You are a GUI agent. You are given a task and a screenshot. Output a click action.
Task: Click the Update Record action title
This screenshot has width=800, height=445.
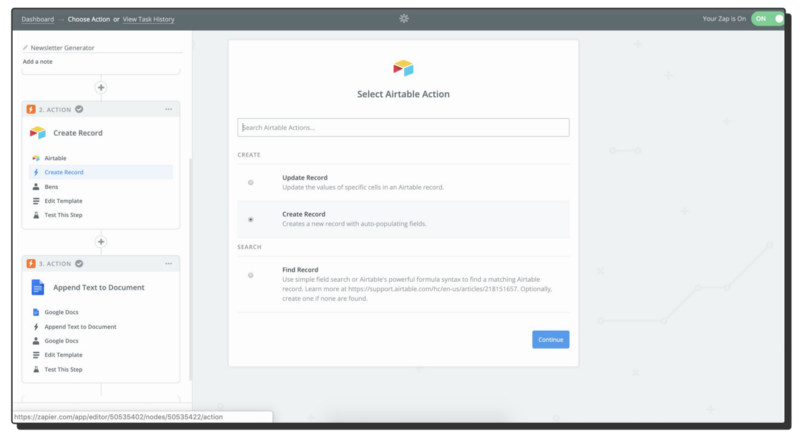[305, 178]
